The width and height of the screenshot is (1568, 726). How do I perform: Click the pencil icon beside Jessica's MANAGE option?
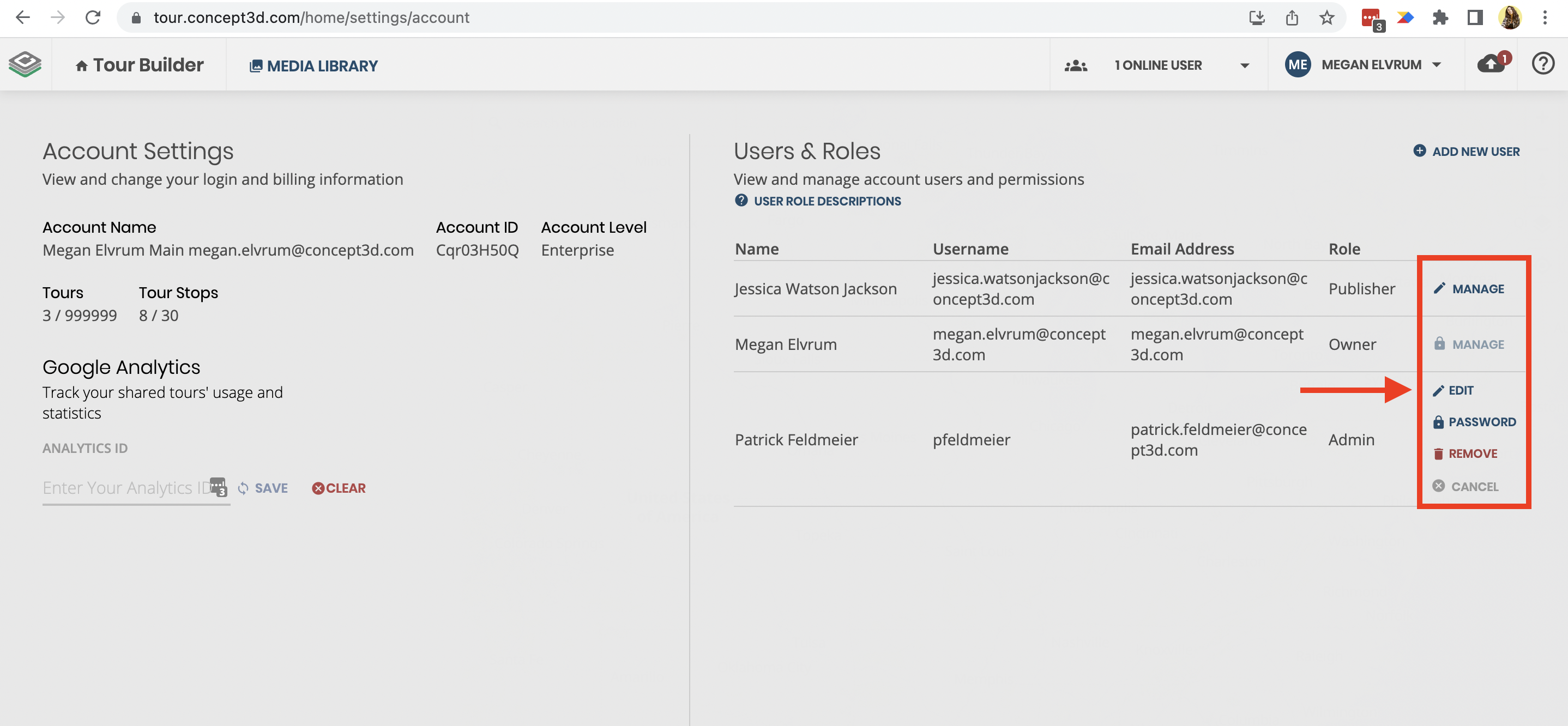pyautogui.click(x=1438, y=288)
